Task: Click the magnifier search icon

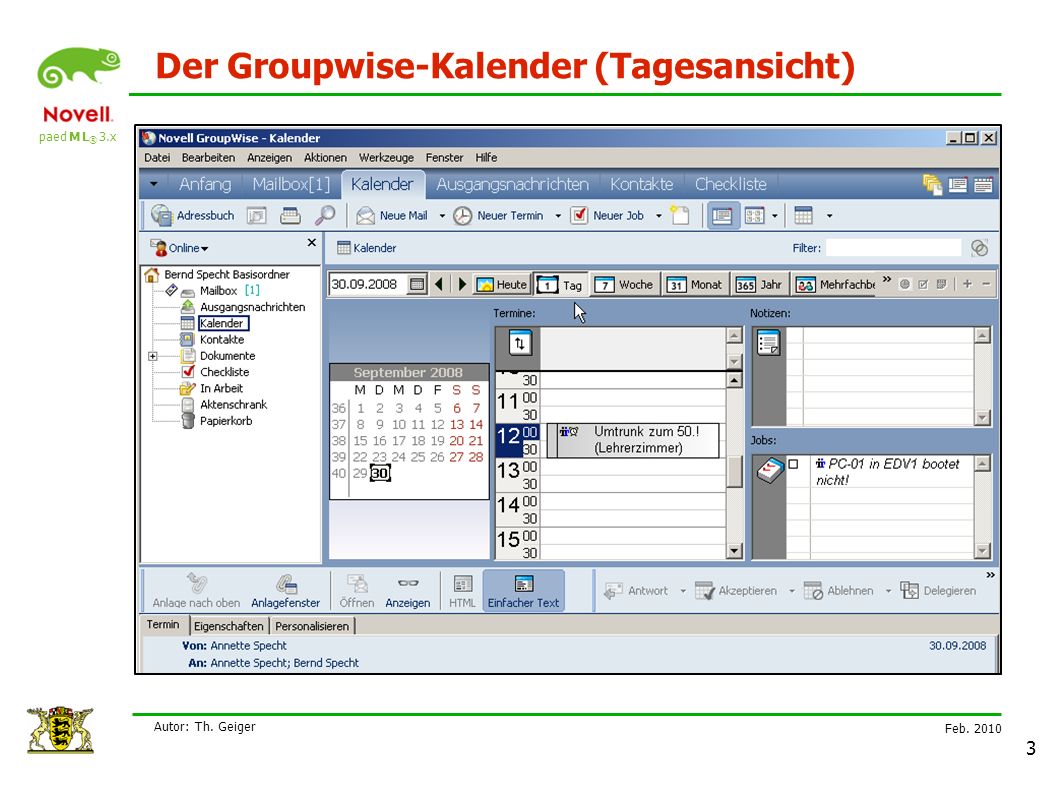Action: [325, 215]
